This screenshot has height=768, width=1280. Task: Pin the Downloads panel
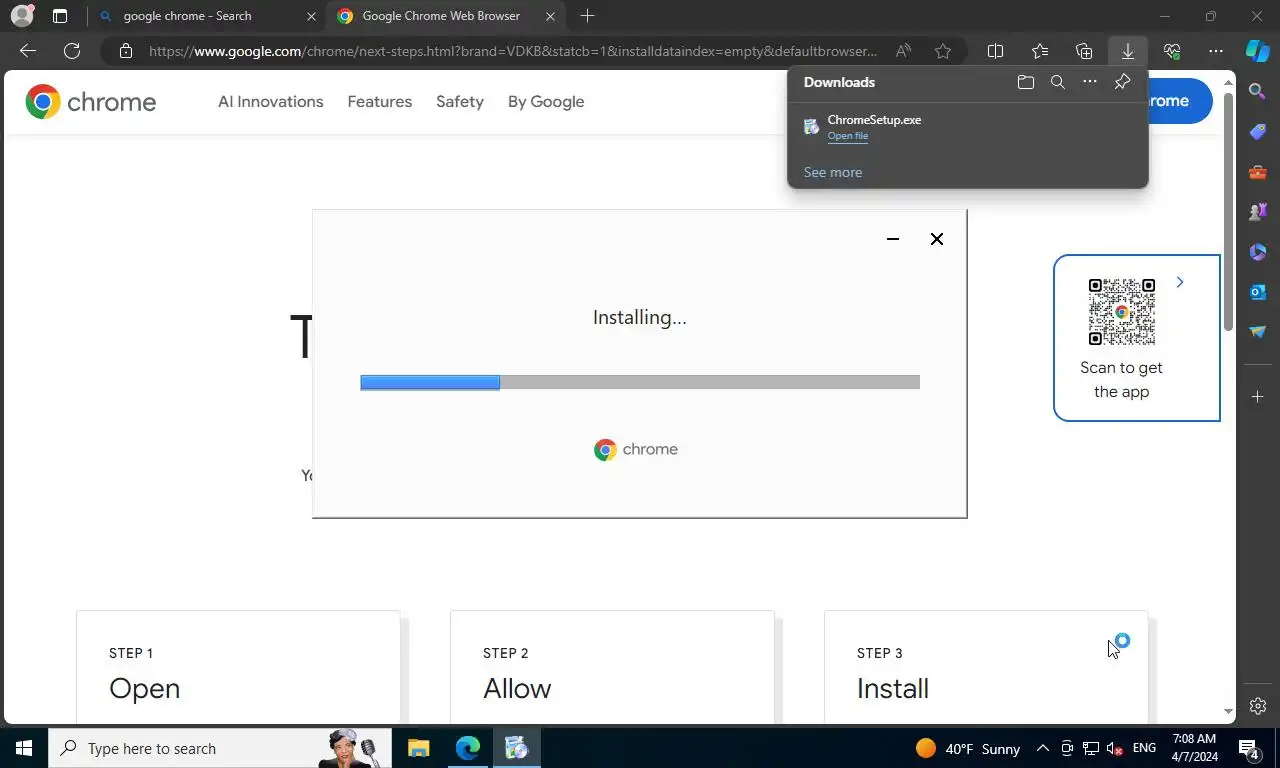(x=1122, y=82)
